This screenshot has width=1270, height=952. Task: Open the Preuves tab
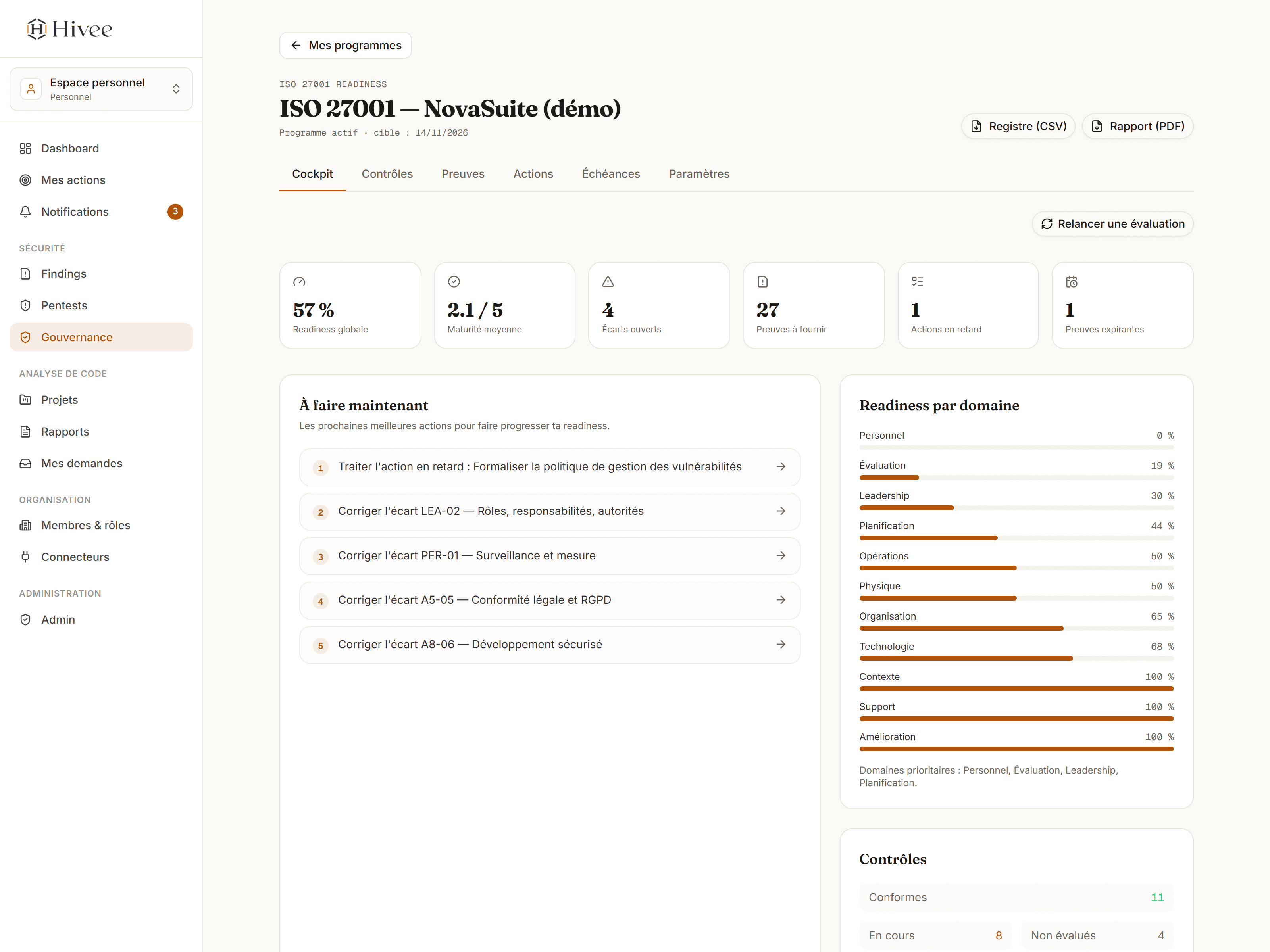(463, 174)
